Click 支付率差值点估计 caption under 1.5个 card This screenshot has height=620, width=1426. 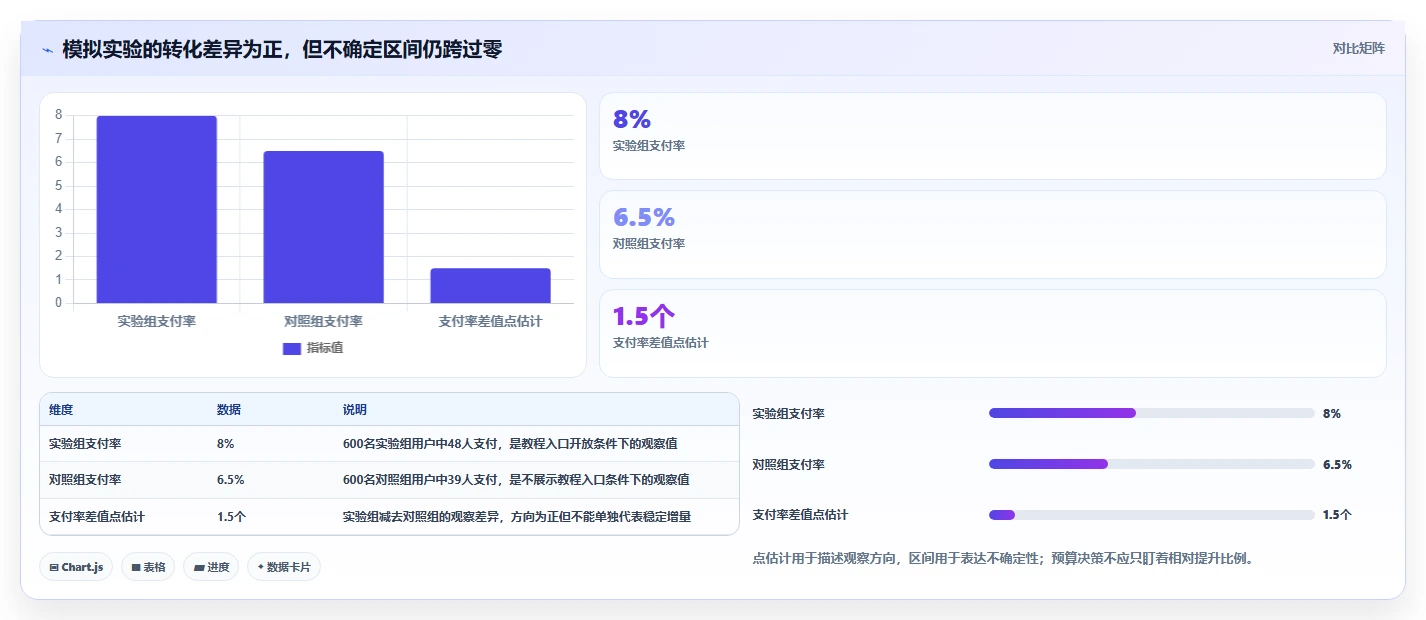(x=661, y=342)
